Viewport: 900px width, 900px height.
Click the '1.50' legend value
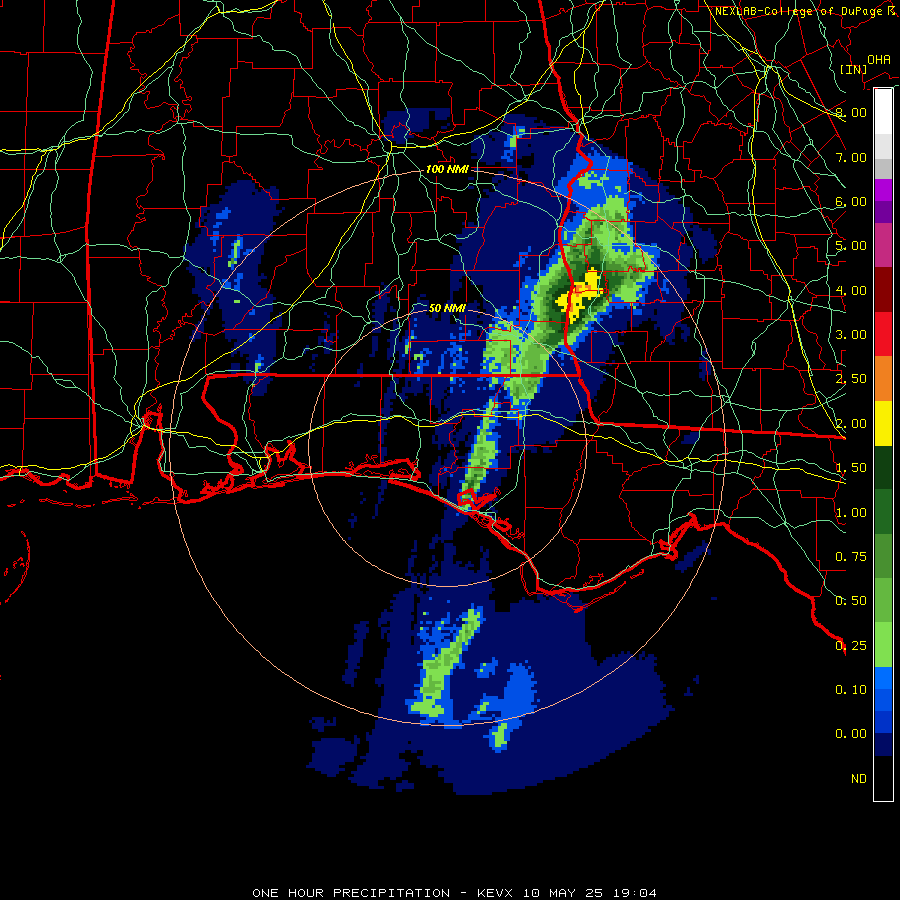click(851, 468)
